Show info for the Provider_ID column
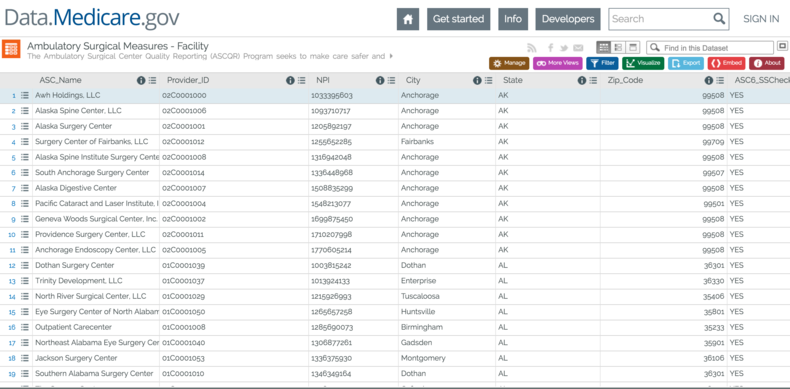The width and height of the screenshot is (790, 389). coord(290,80)
